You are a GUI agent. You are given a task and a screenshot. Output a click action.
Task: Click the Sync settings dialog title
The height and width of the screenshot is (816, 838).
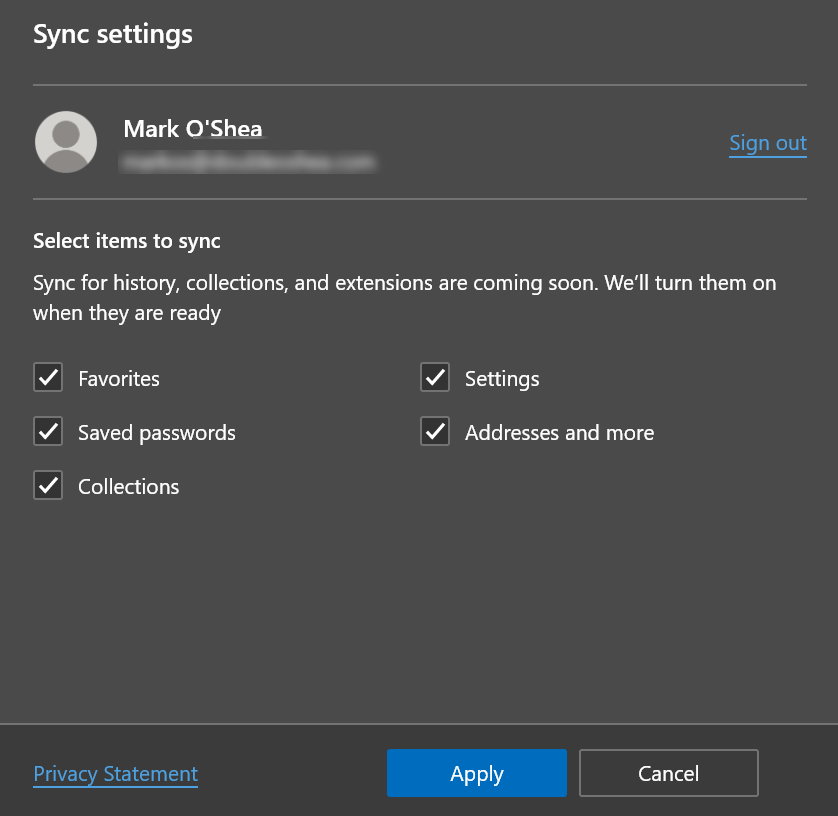click(x=113, y=34)
